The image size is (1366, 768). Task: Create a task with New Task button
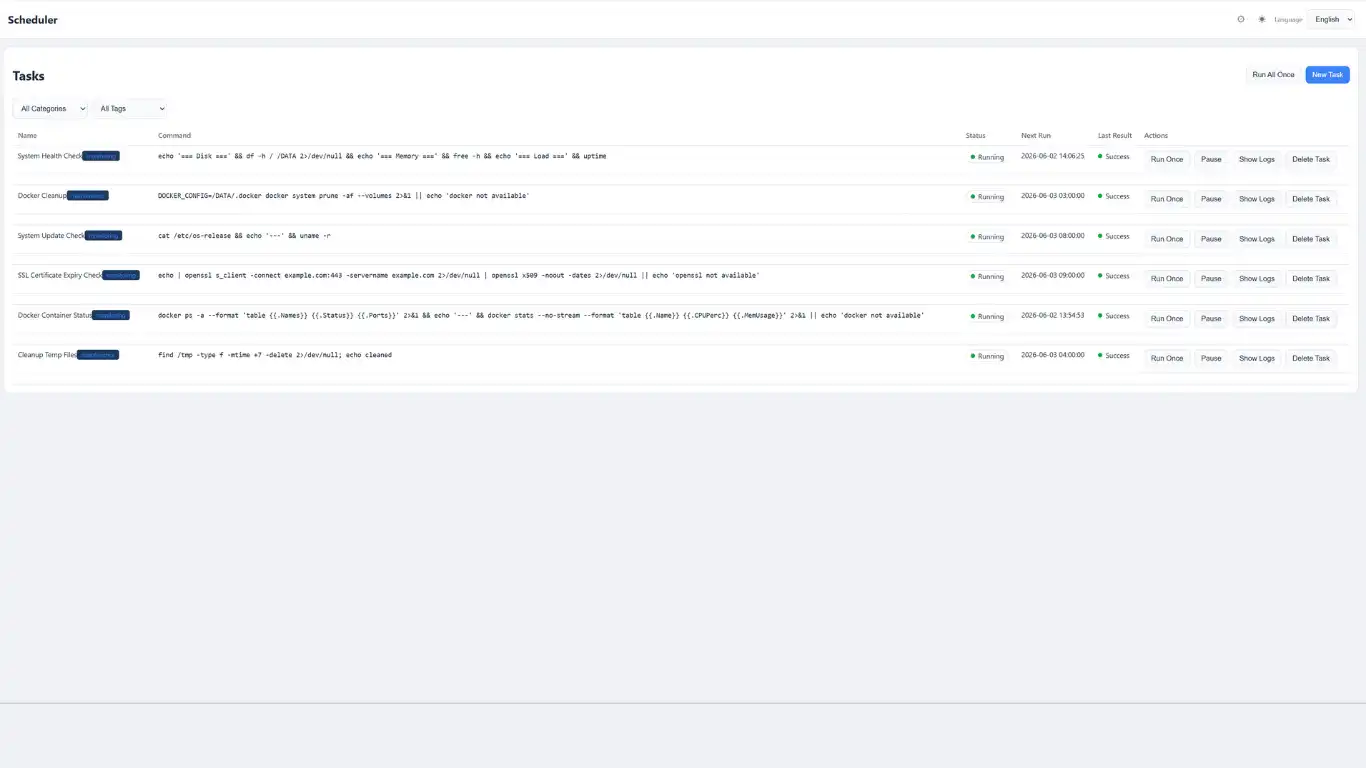coord(1327,75)
